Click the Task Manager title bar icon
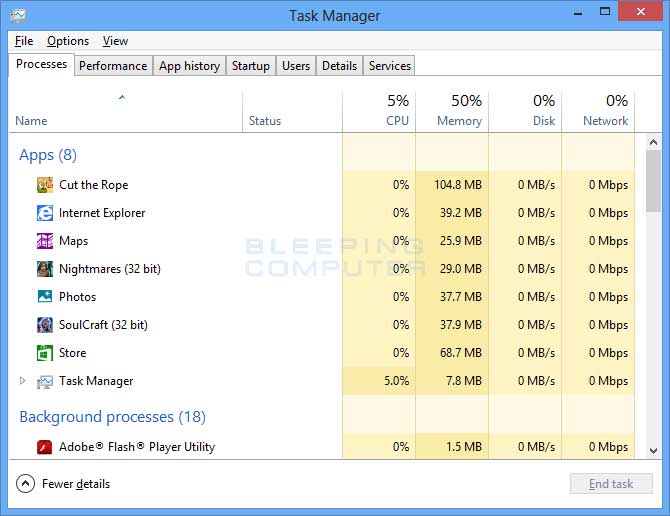This screenshot has height=516, width=670. [x=18, y=15]
